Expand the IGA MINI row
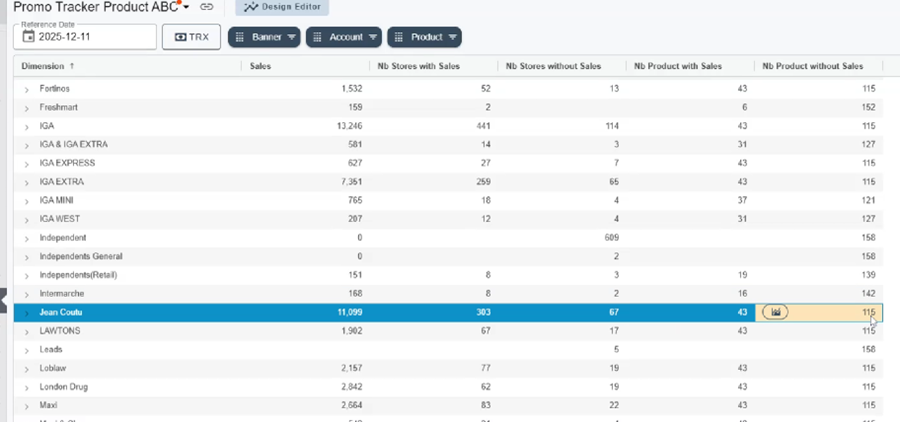The image size is (900, 422). click(26, 201)
